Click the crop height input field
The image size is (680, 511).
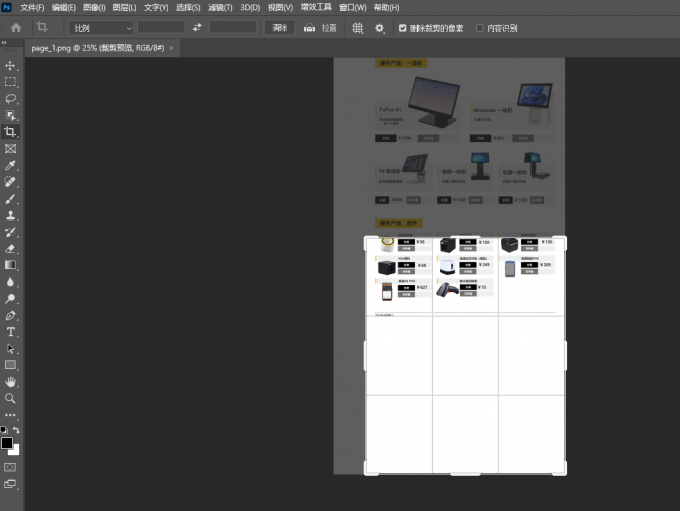pyautogui.click(x=233, y=27)
